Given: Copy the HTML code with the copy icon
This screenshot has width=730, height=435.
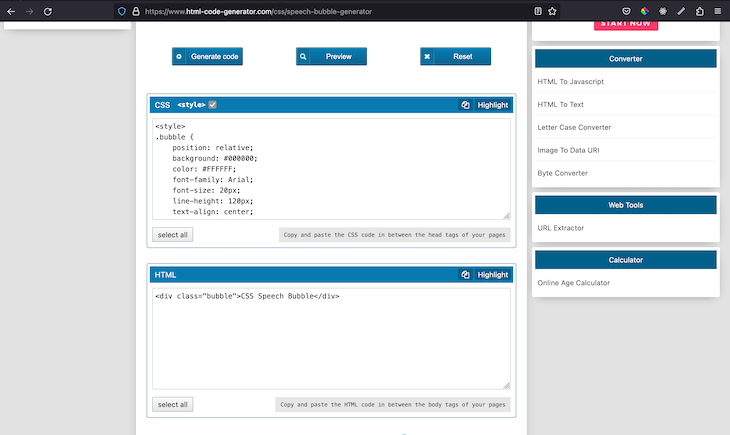Looking at the screenshot, I should click(x=465, y=274).
